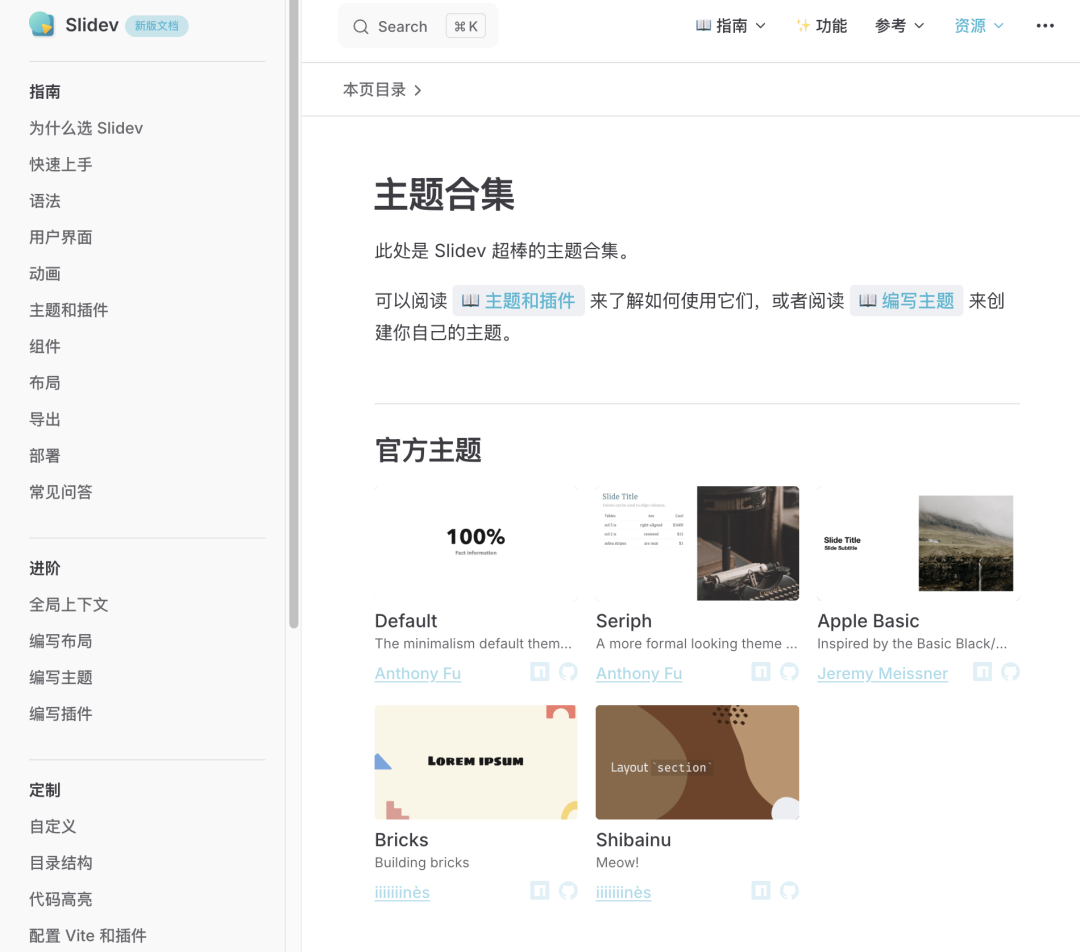Open 部署 in the sidebar
Screen dimensions: 1080x952
pos(45,456)
